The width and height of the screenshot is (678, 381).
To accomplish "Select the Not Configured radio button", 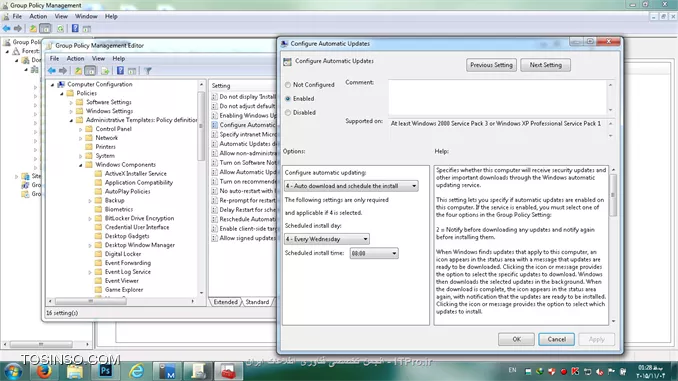I will point(288,85).
